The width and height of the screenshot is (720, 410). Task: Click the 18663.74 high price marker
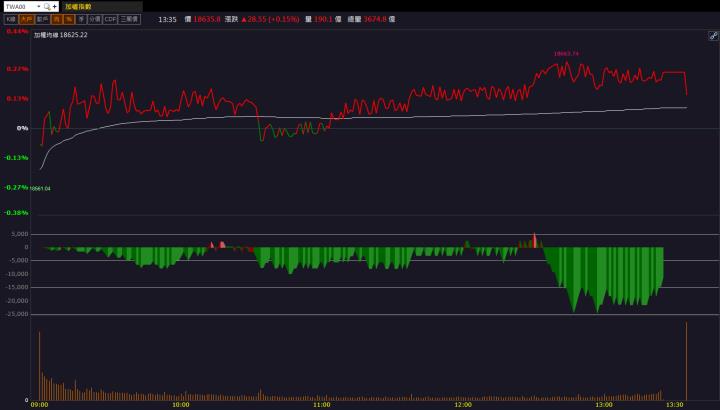coord(566,54)
